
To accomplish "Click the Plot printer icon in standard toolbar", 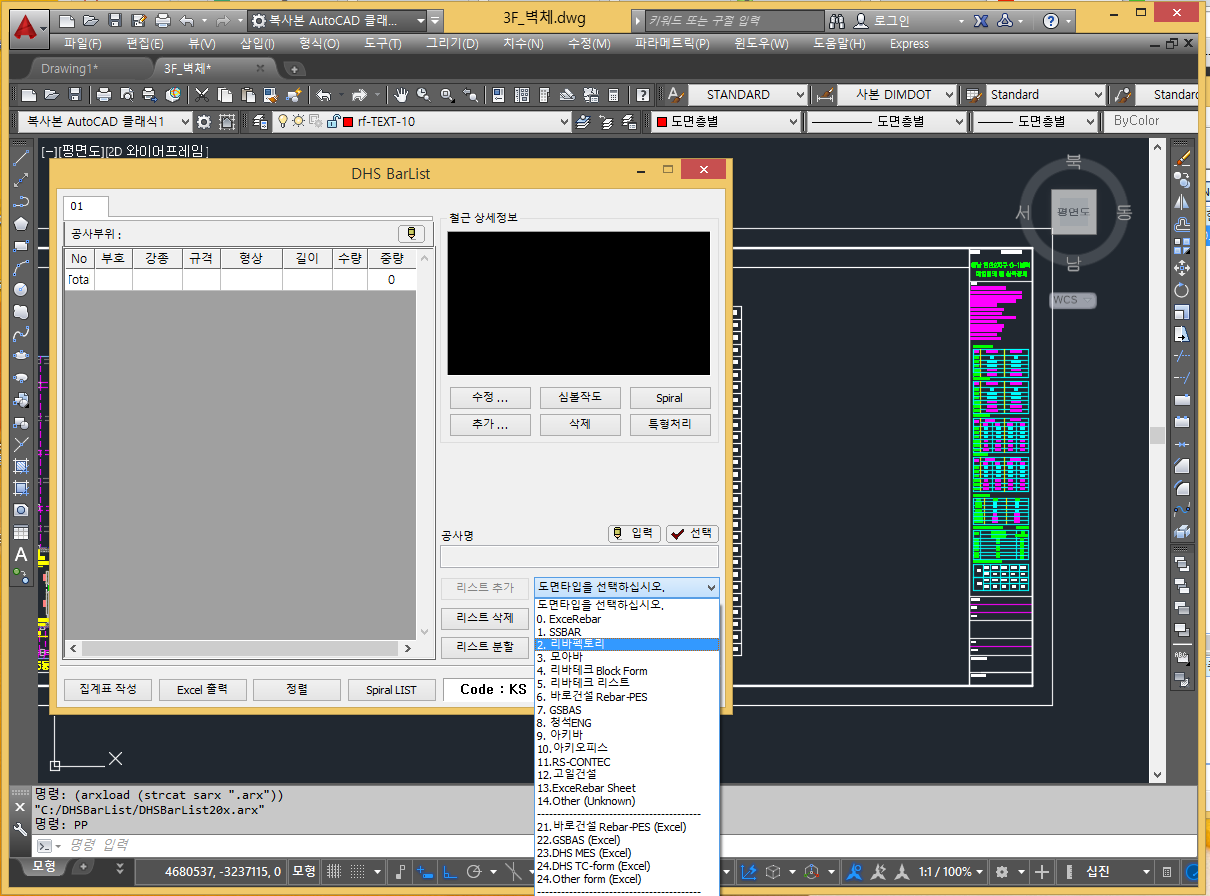I will [x=104, y=95].
